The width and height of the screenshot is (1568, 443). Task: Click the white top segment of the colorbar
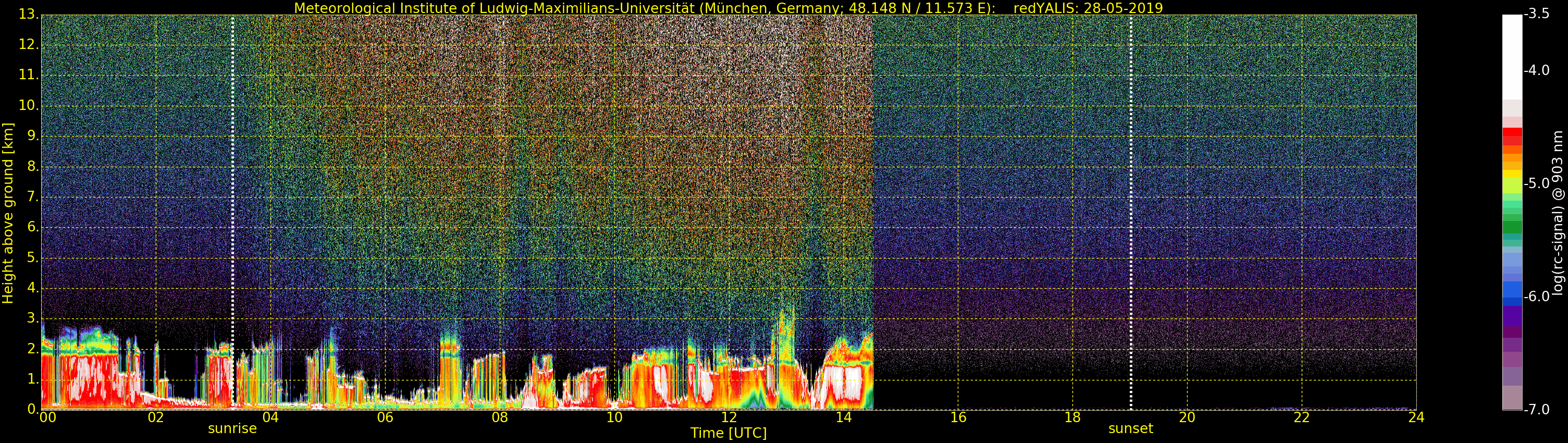click(1512, 57)
